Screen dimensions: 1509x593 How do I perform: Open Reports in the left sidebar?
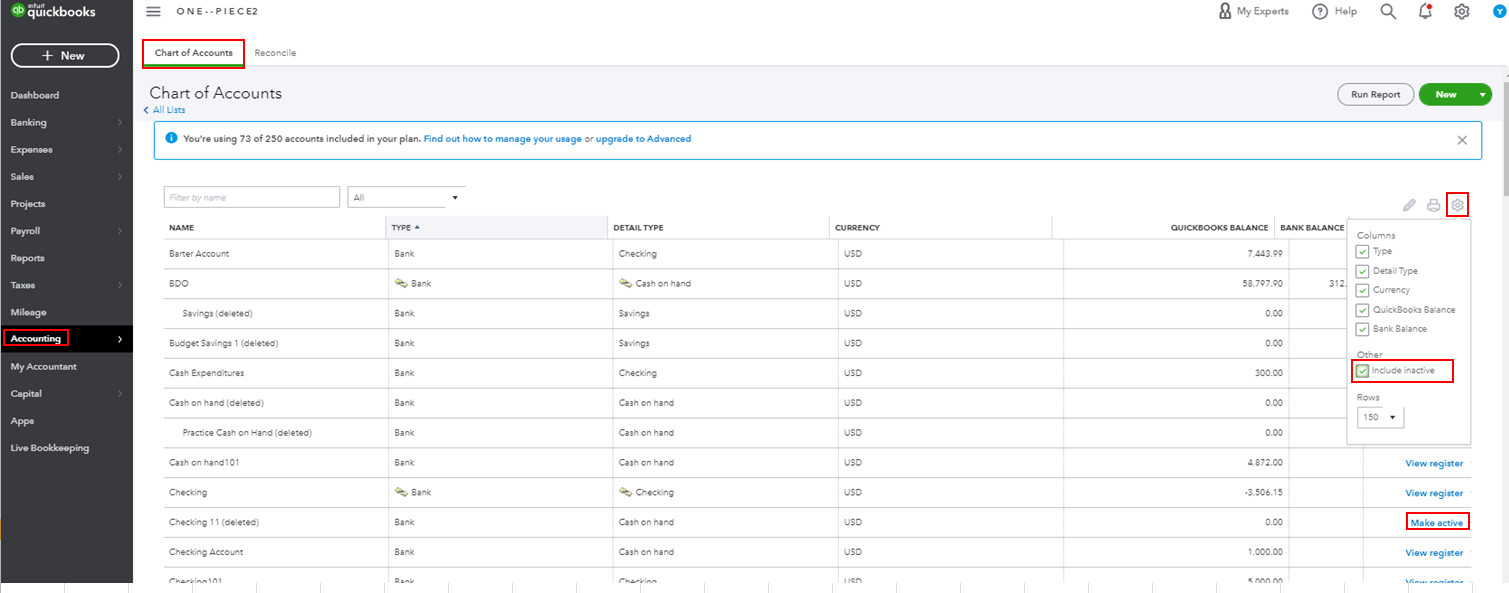[28, 258]
